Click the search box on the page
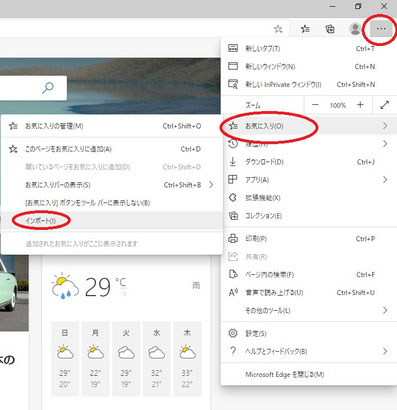 33,88
